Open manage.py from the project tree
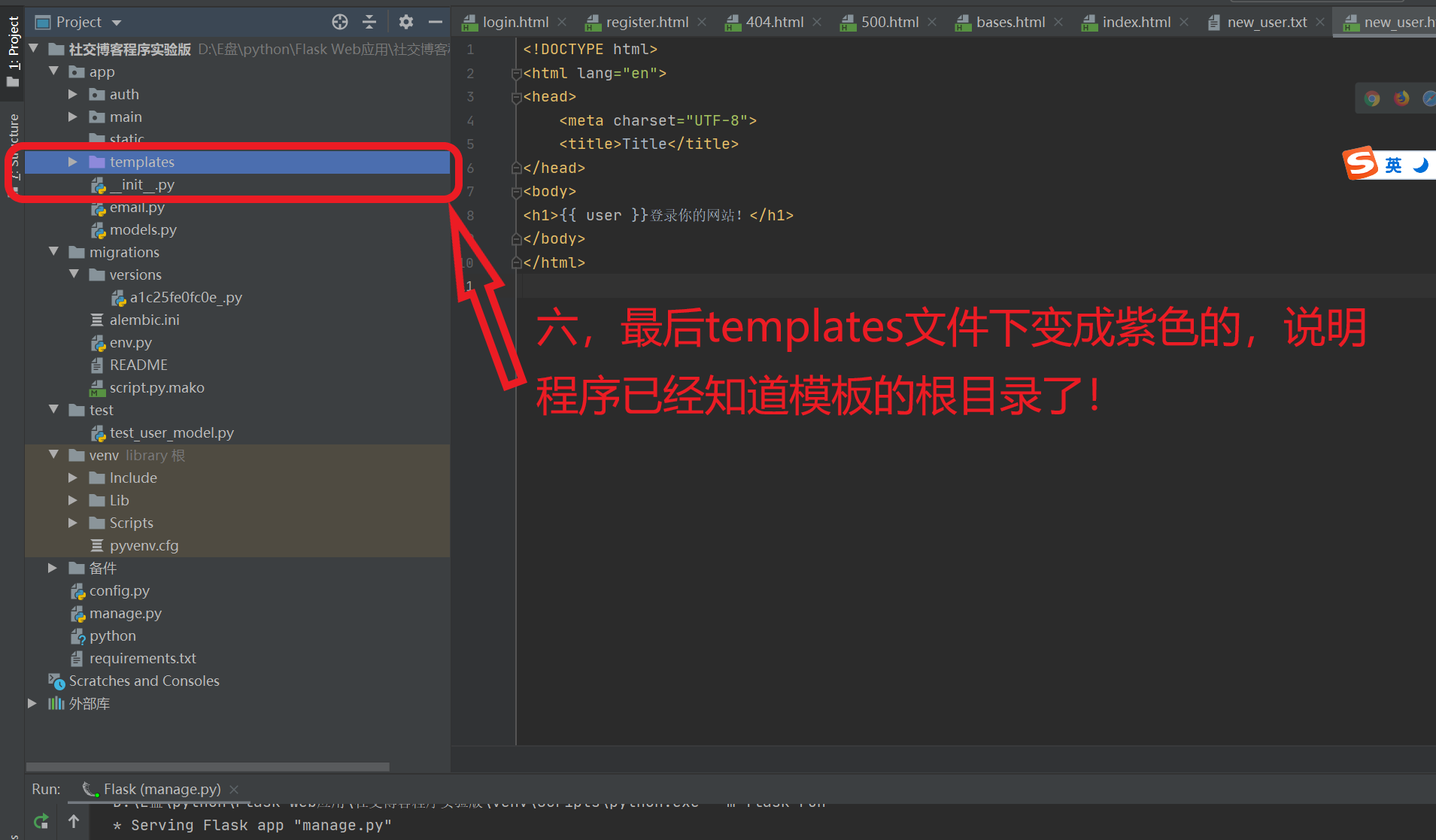1436x840 pixels. click(x=126, y=613)
